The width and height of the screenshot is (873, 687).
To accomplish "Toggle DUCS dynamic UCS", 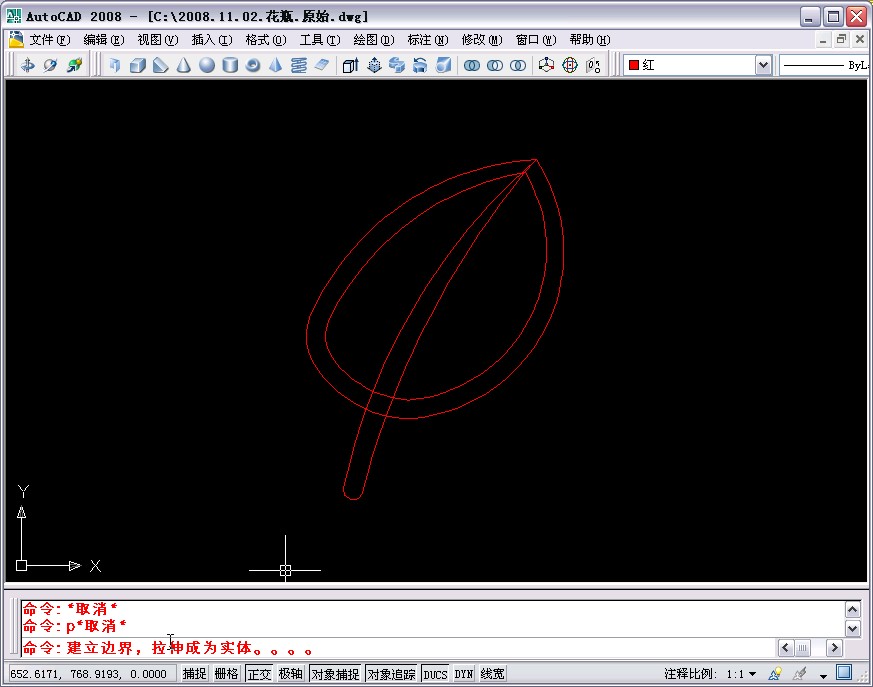I will click(435, 674).
